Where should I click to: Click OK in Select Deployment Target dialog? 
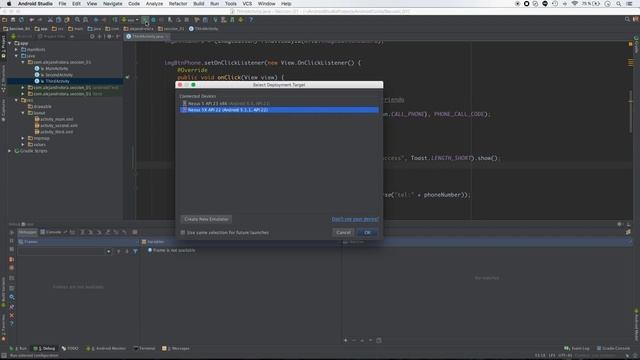click(367, 232)
